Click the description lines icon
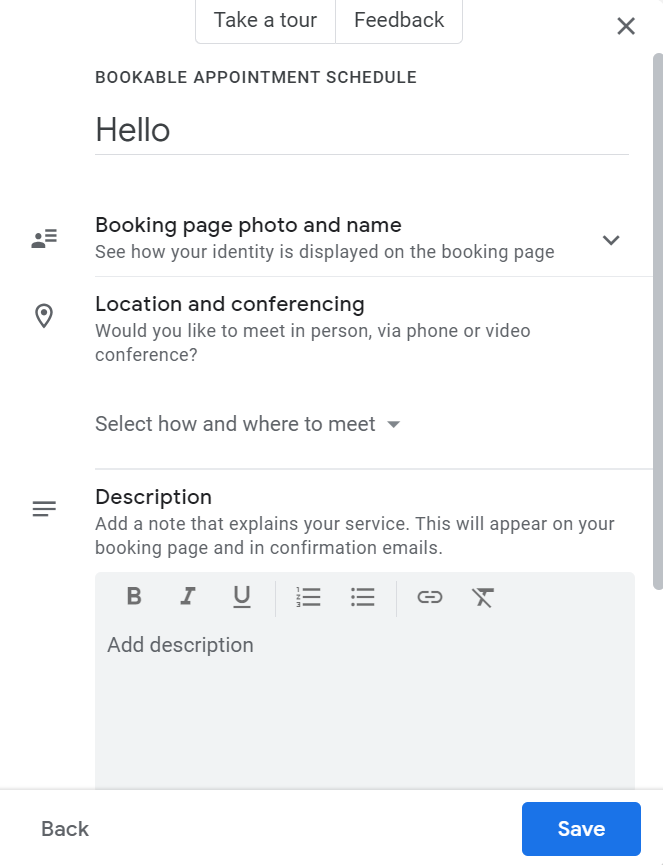The width and height of the screenshot is (663, 865). coord(44,509)
